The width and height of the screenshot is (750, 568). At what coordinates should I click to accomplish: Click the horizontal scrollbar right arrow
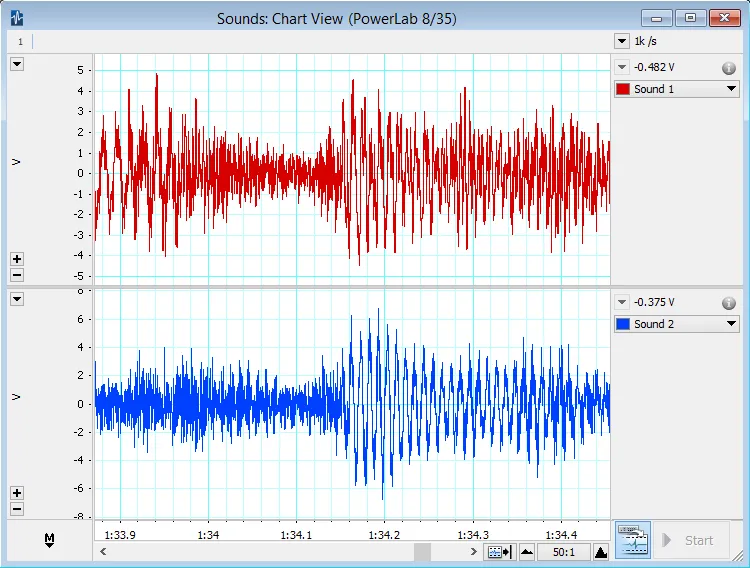coord(474,552)
